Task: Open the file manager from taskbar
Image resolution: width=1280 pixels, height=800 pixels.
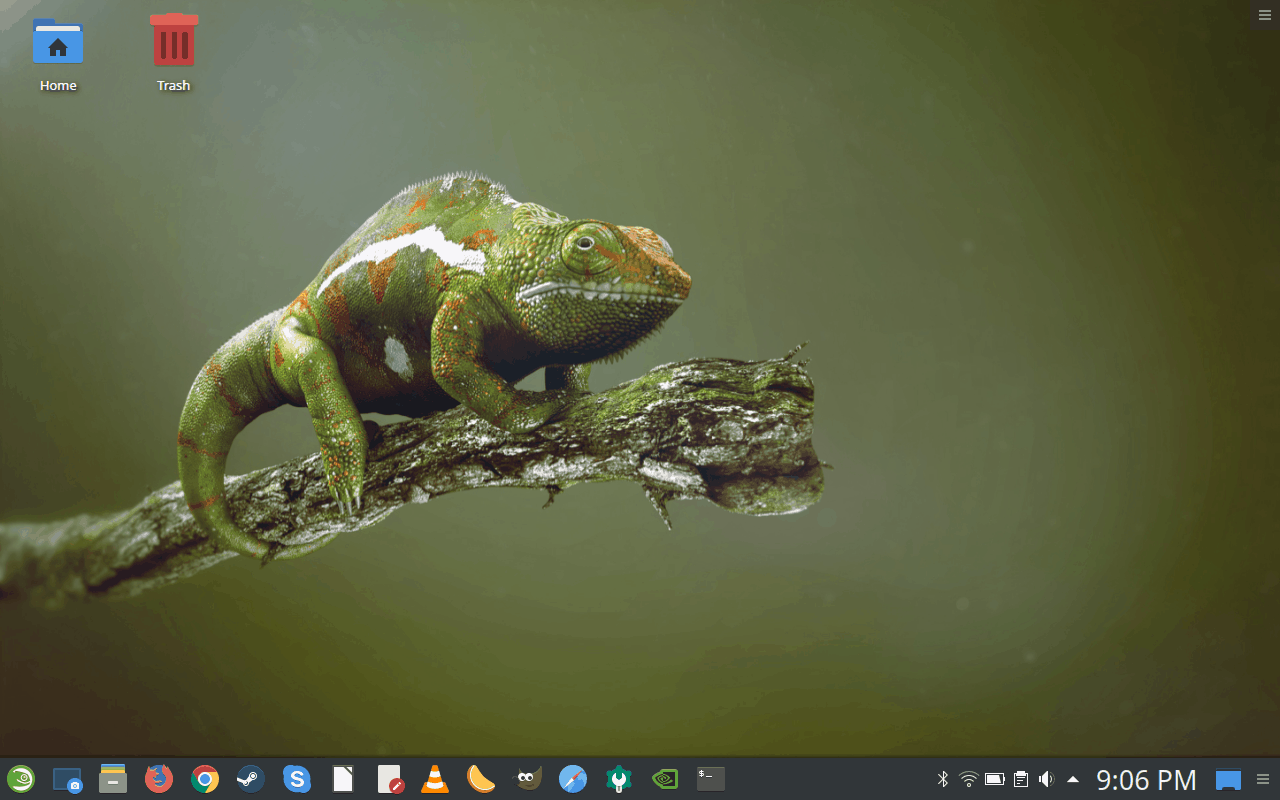Action: [x=113, y=779]
